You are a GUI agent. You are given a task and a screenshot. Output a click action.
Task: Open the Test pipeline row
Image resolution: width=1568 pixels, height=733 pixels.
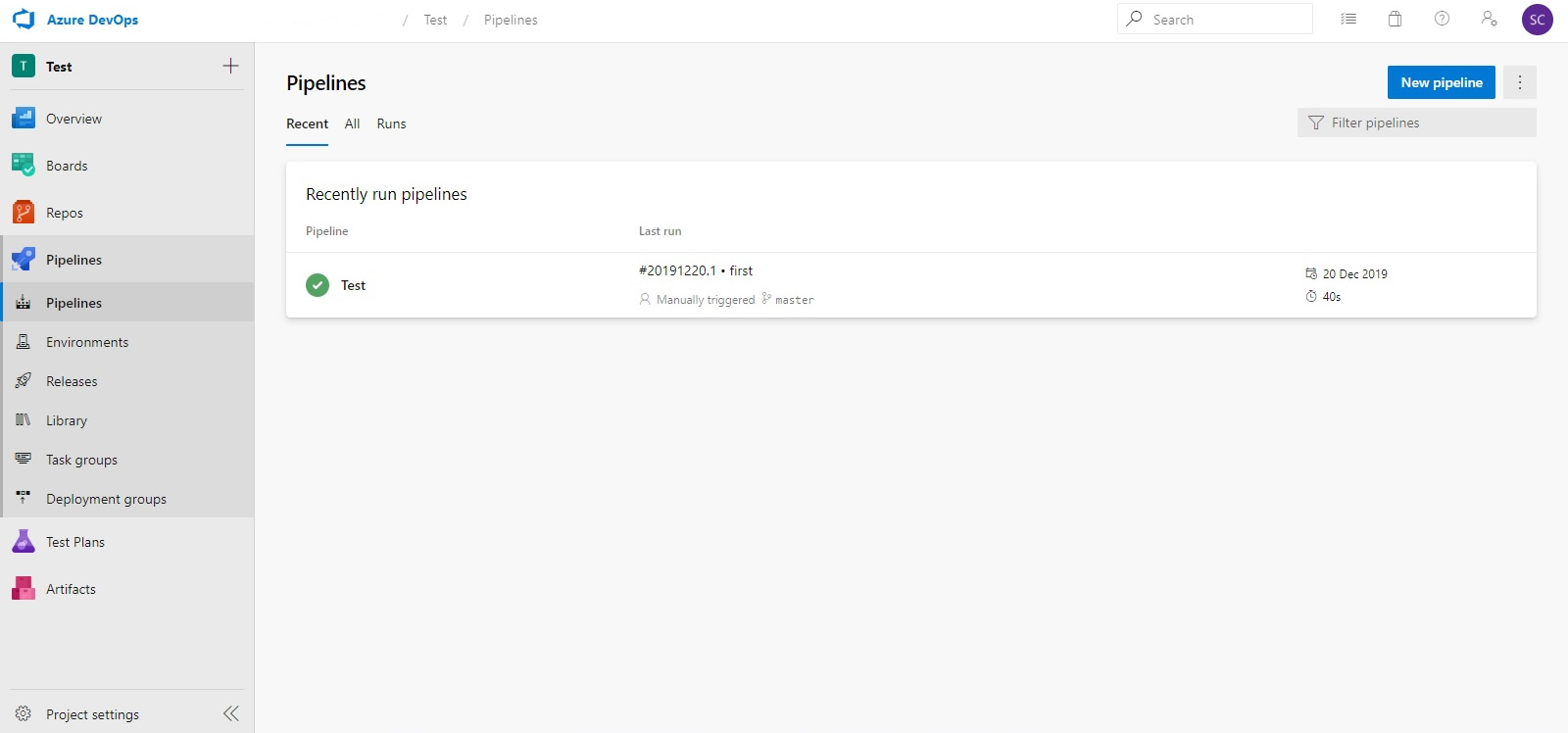911,285
